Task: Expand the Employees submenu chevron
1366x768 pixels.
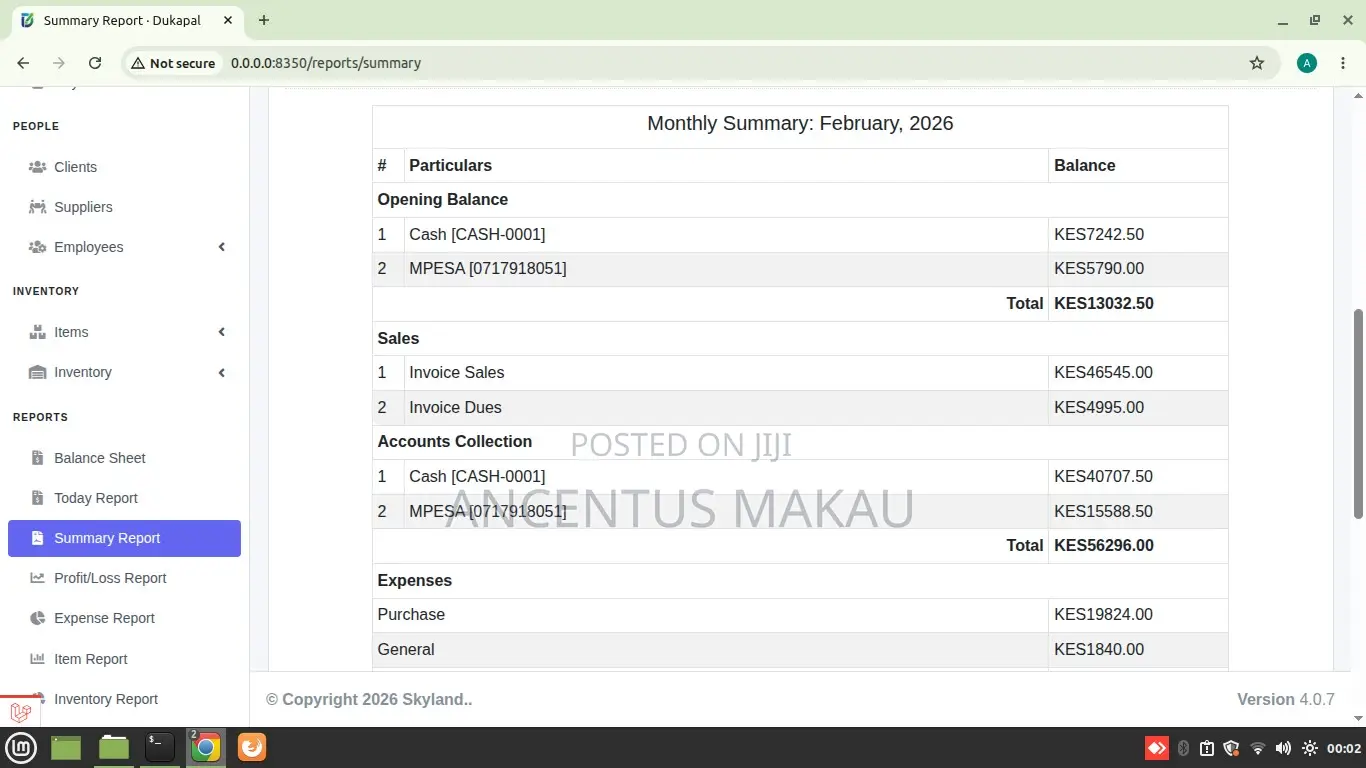Action: pos(222,247)
